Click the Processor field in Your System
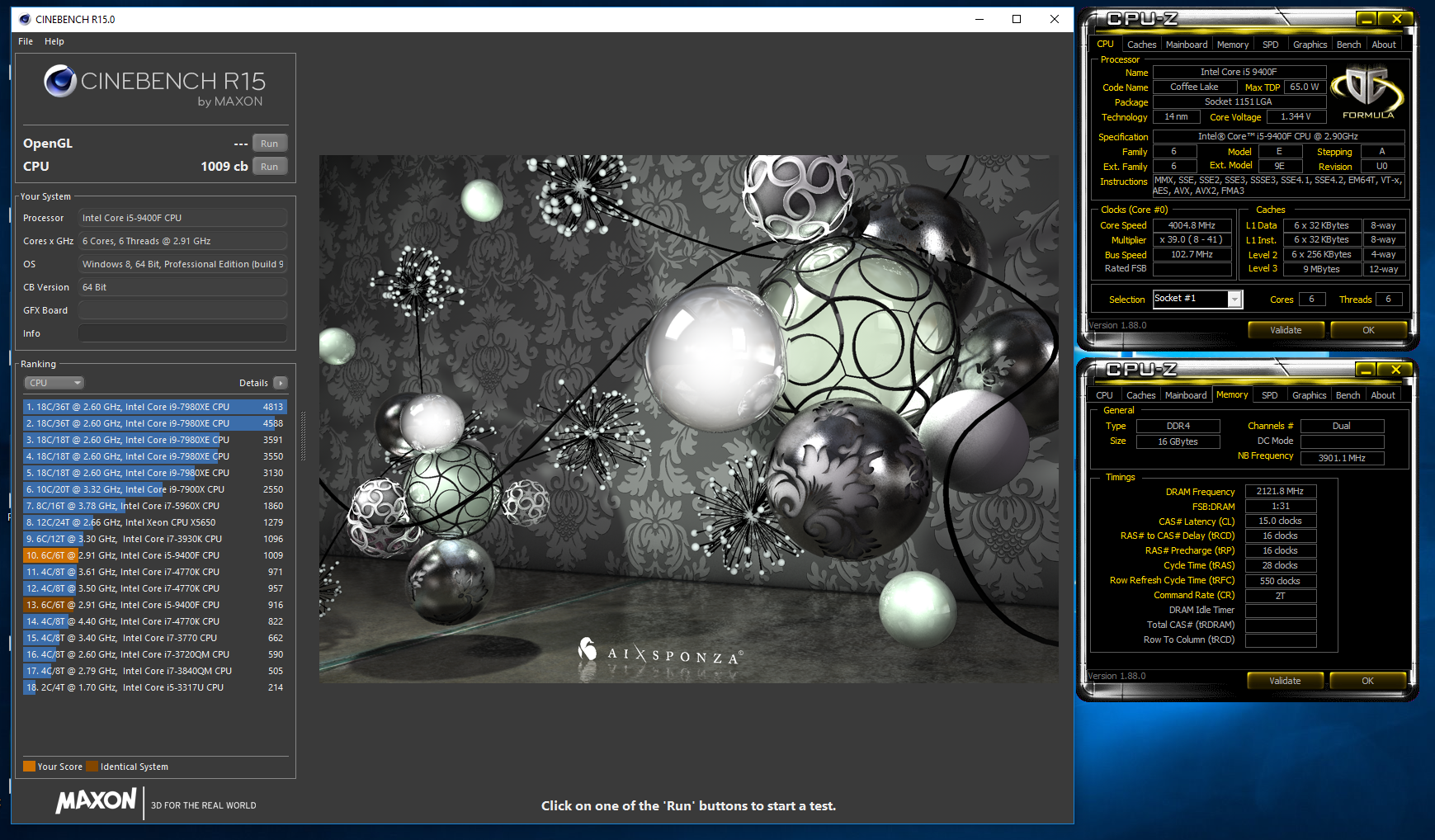1435x840 pixels. coord(182,218)
